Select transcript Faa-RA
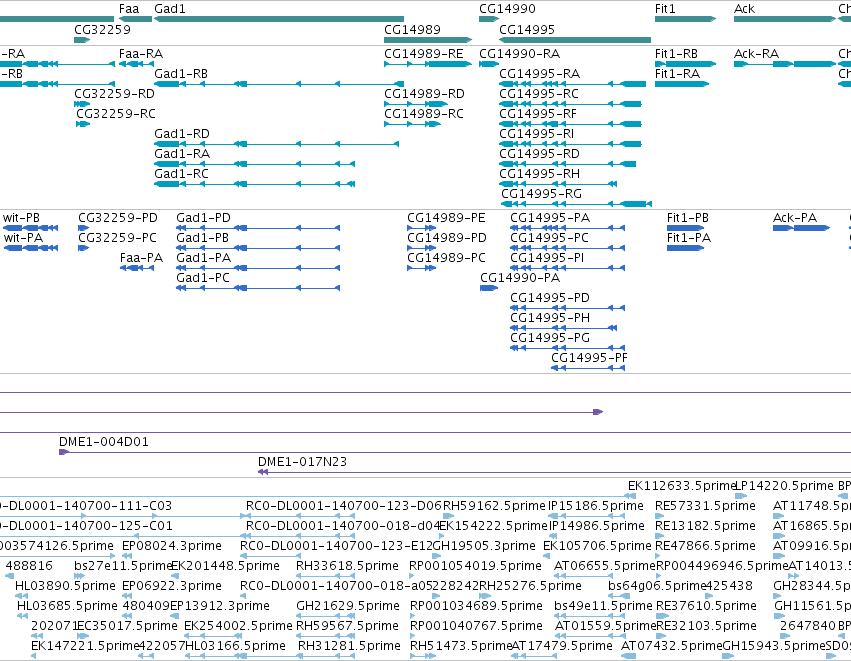This screenshot has width=851, height=661. coord(136,64)
